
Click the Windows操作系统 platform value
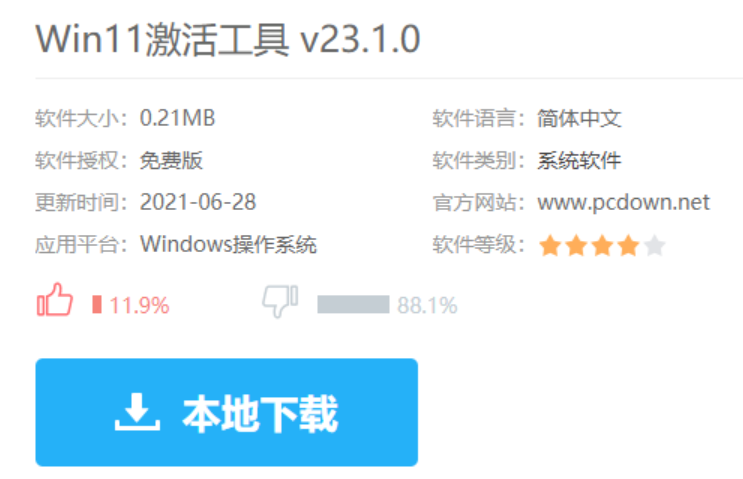(x=228, y=244)
